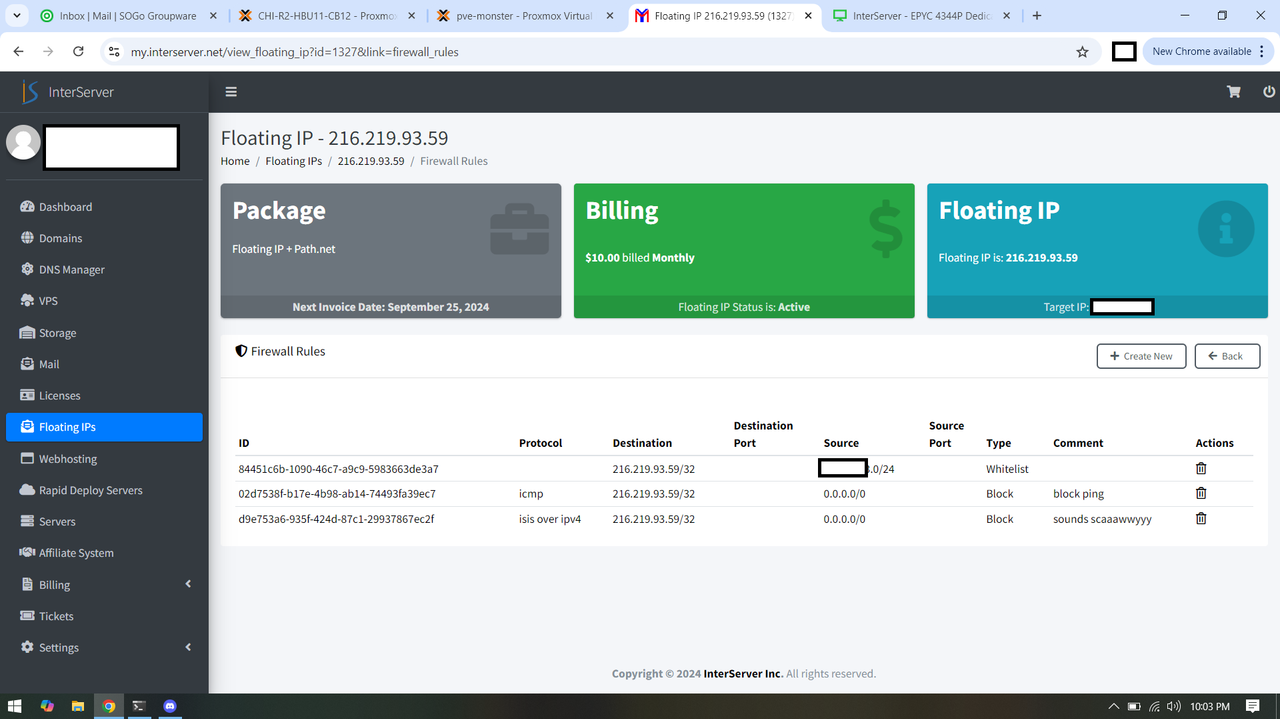The image size is (1280, 719).
Task: Open terminal from taskbar
Action: [139, 706]
